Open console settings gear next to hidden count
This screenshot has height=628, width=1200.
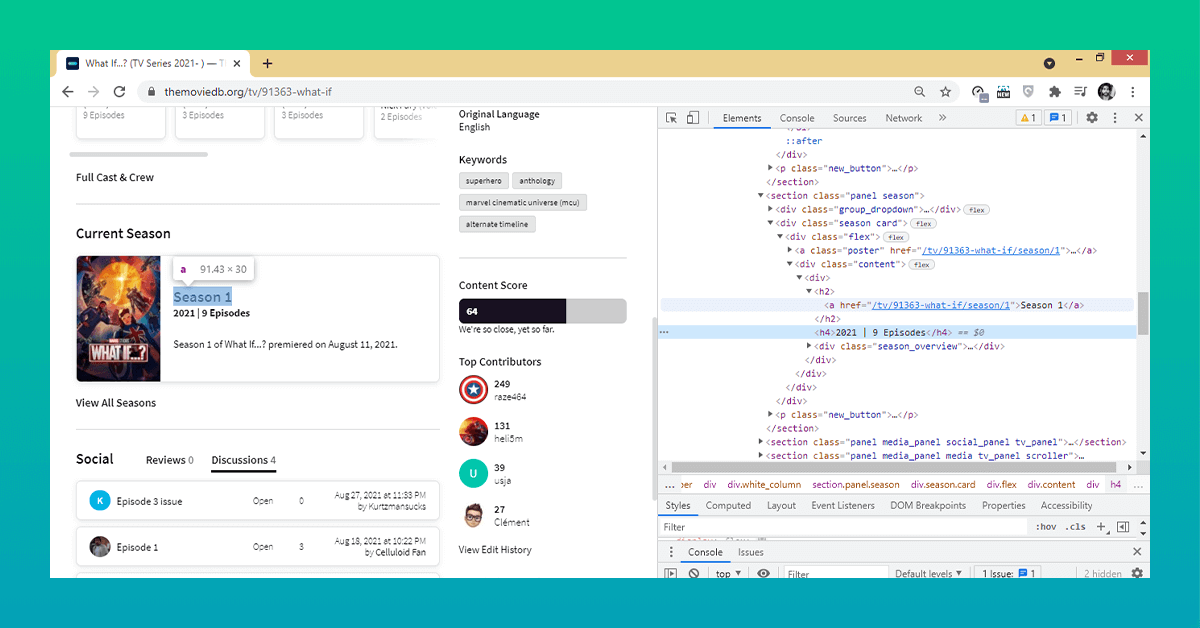[1137, 574]
